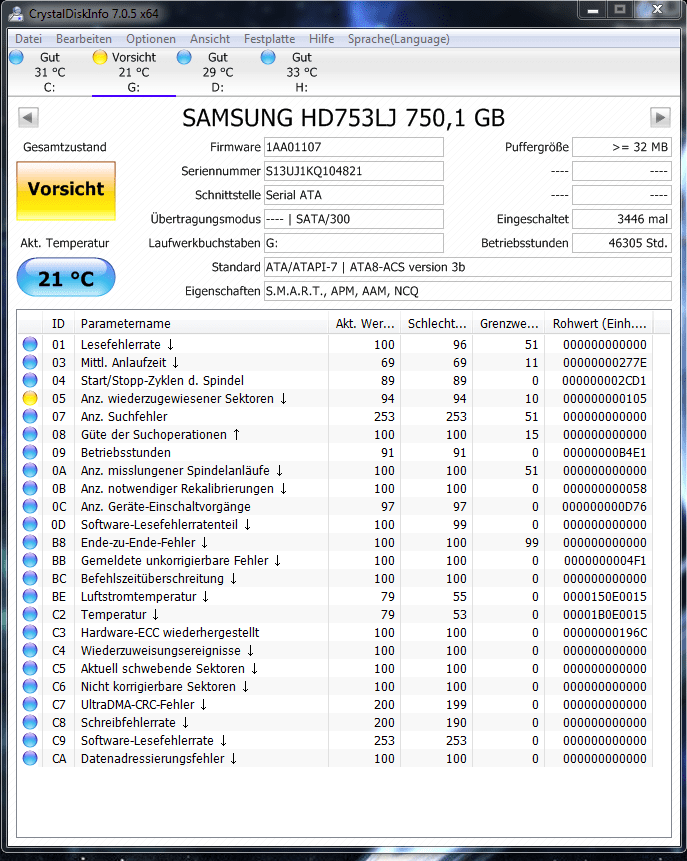Click the status icon for row 0A

[x=30, y=470]
